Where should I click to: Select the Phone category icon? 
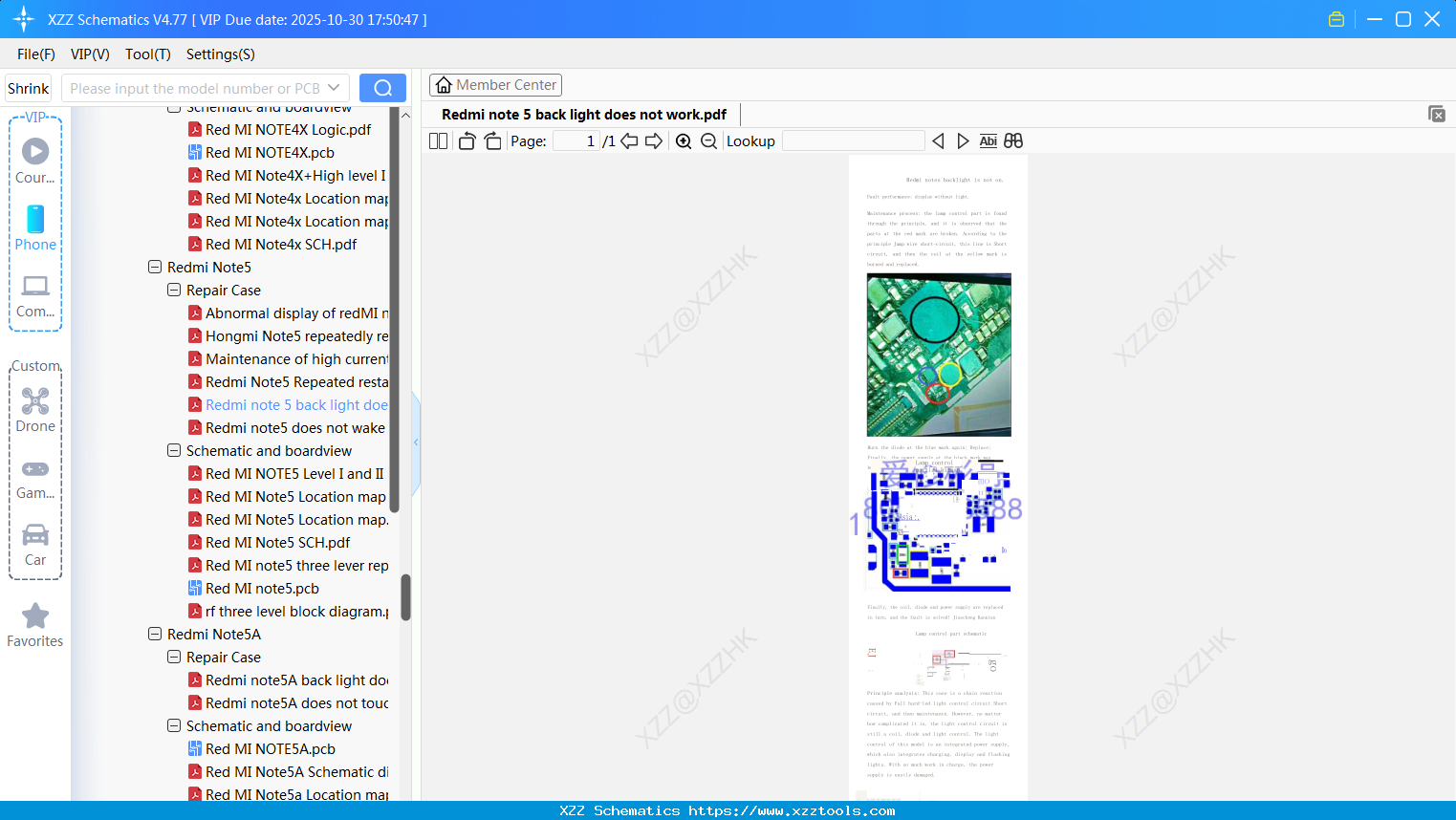tap(35, 227)
